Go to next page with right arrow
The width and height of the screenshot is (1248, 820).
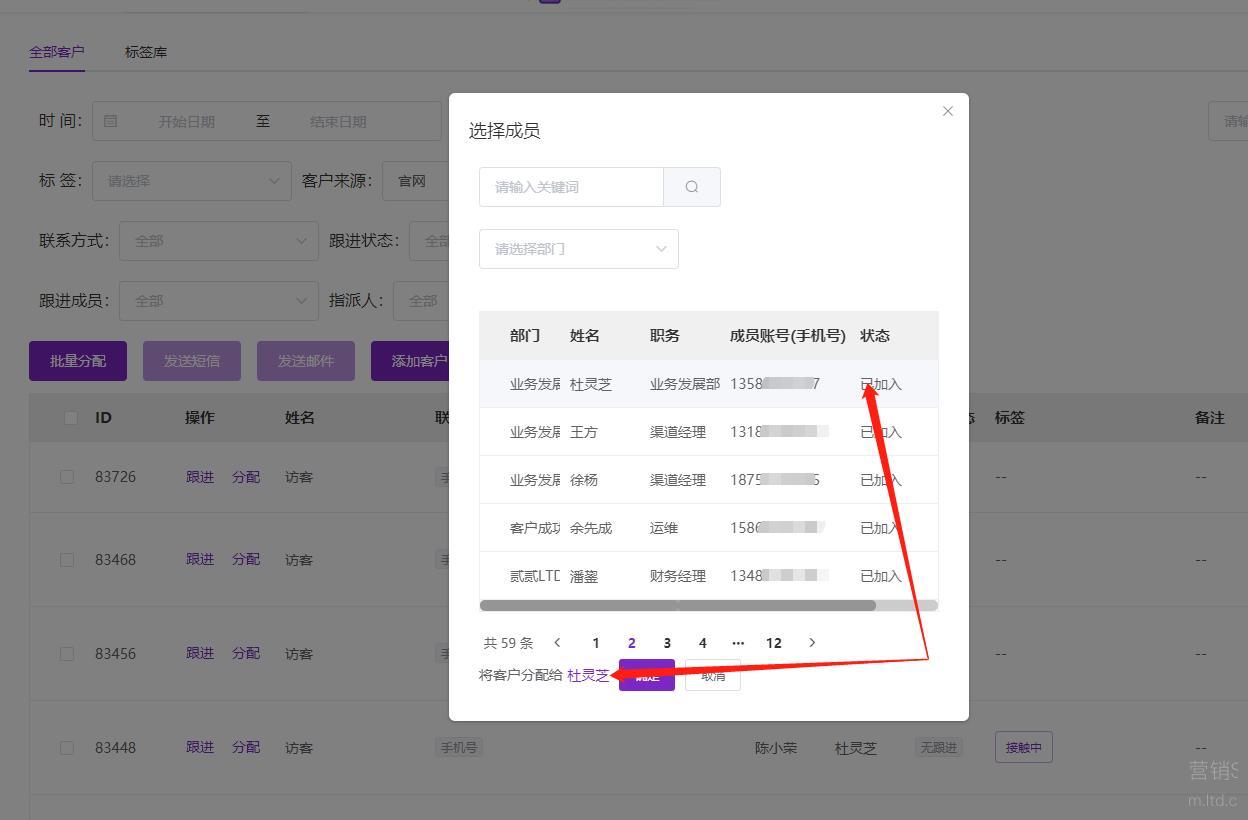(x=812, y=643)
